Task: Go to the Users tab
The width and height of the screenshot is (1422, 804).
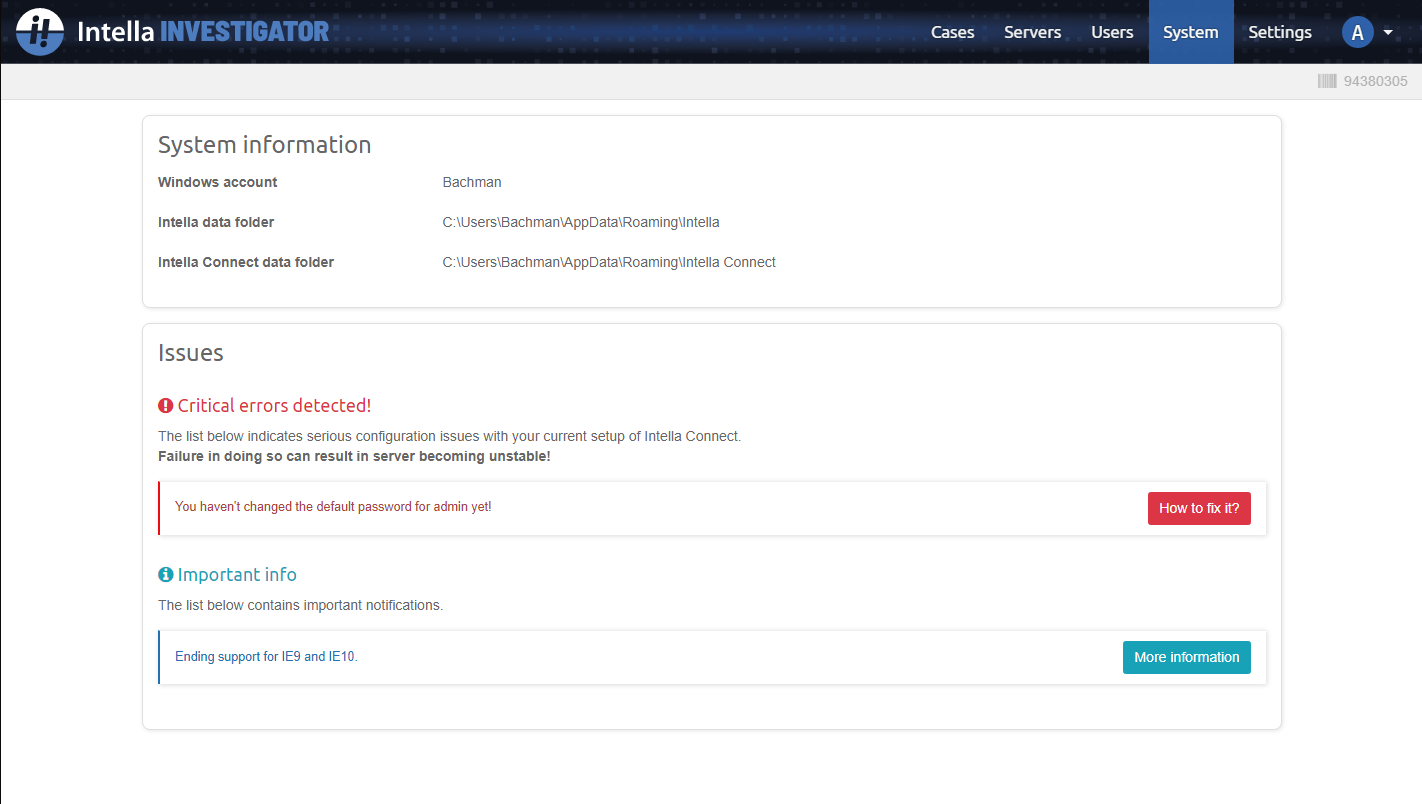Action: [1112, 32]
